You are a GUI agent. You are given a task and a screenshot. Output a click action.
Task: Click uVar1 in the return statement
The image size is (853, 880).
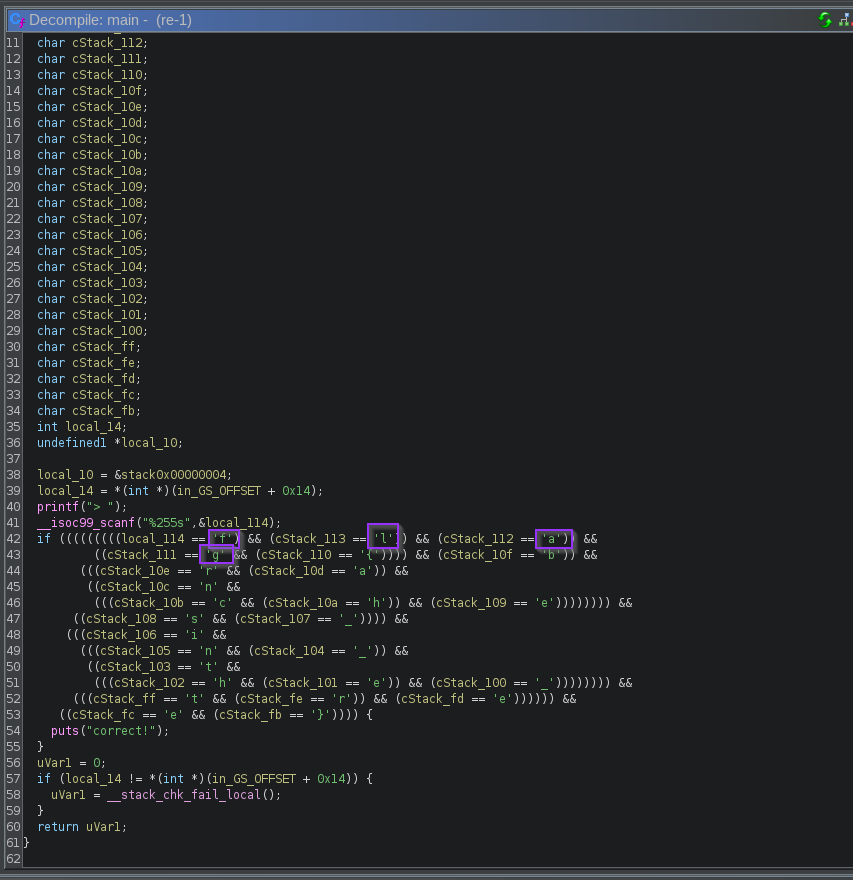click(x=105, y=827)
